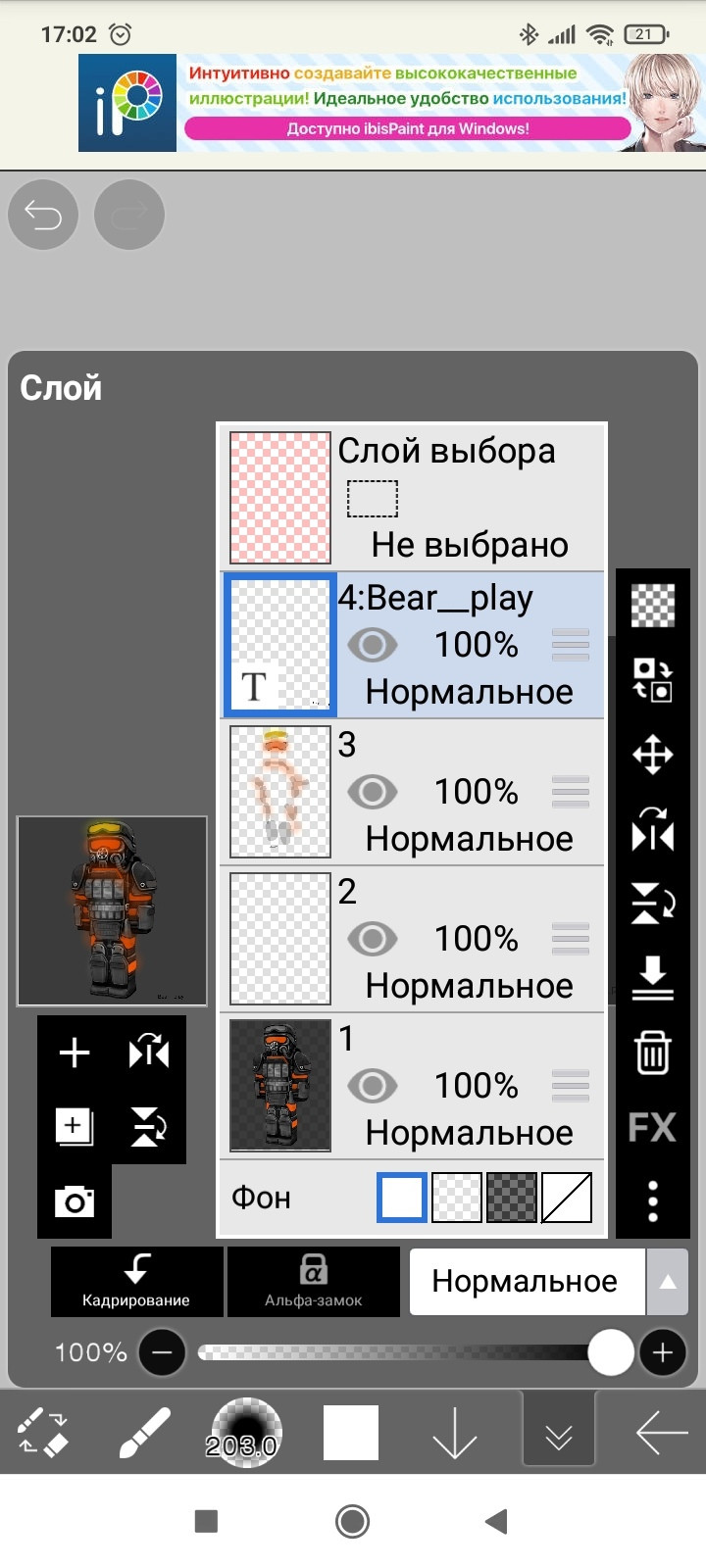Select layer 2 in the layer list
This screenshot has height=1568, width=706.
point(412,939)
